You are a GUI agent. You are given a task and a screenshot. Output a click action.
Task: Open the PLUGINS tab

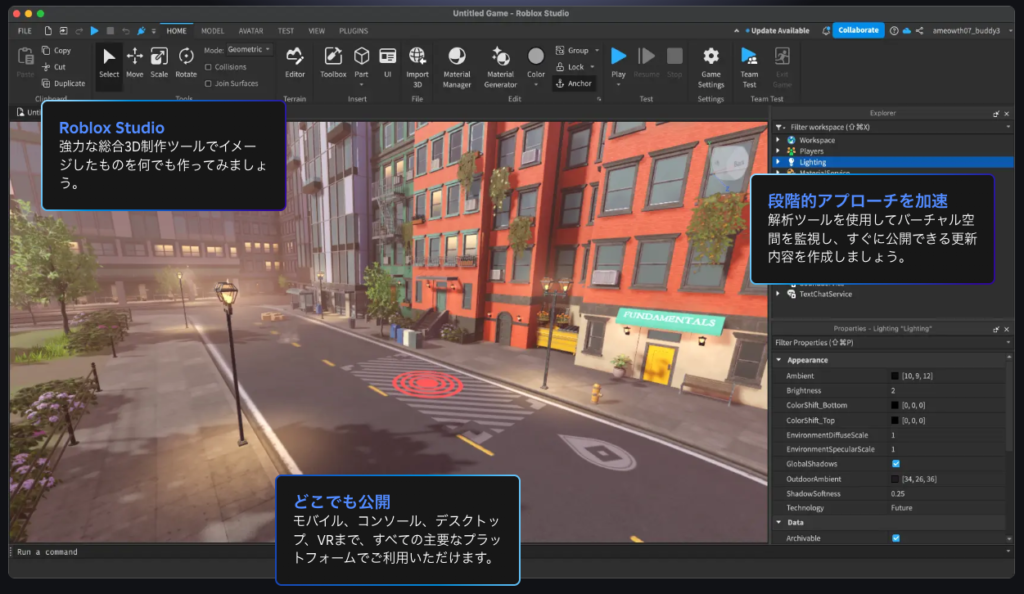click(x=353, y=31)
